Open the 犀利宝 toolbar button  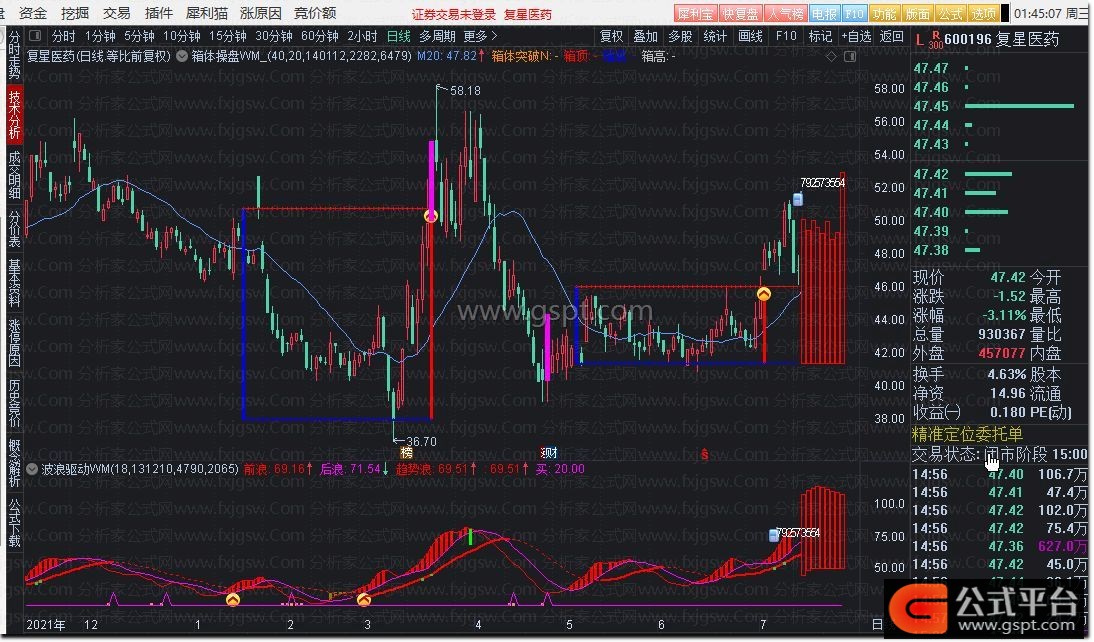(x=695, y=13)
